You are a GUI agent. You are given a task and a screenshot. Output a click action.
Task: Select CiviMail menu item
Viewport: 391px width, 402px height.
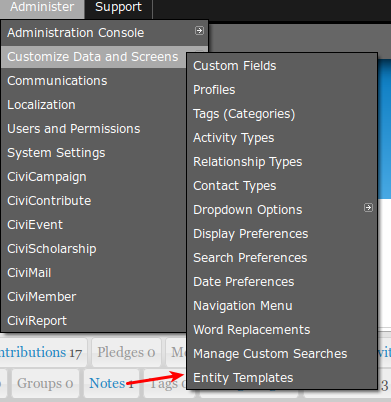pos(93,273)
